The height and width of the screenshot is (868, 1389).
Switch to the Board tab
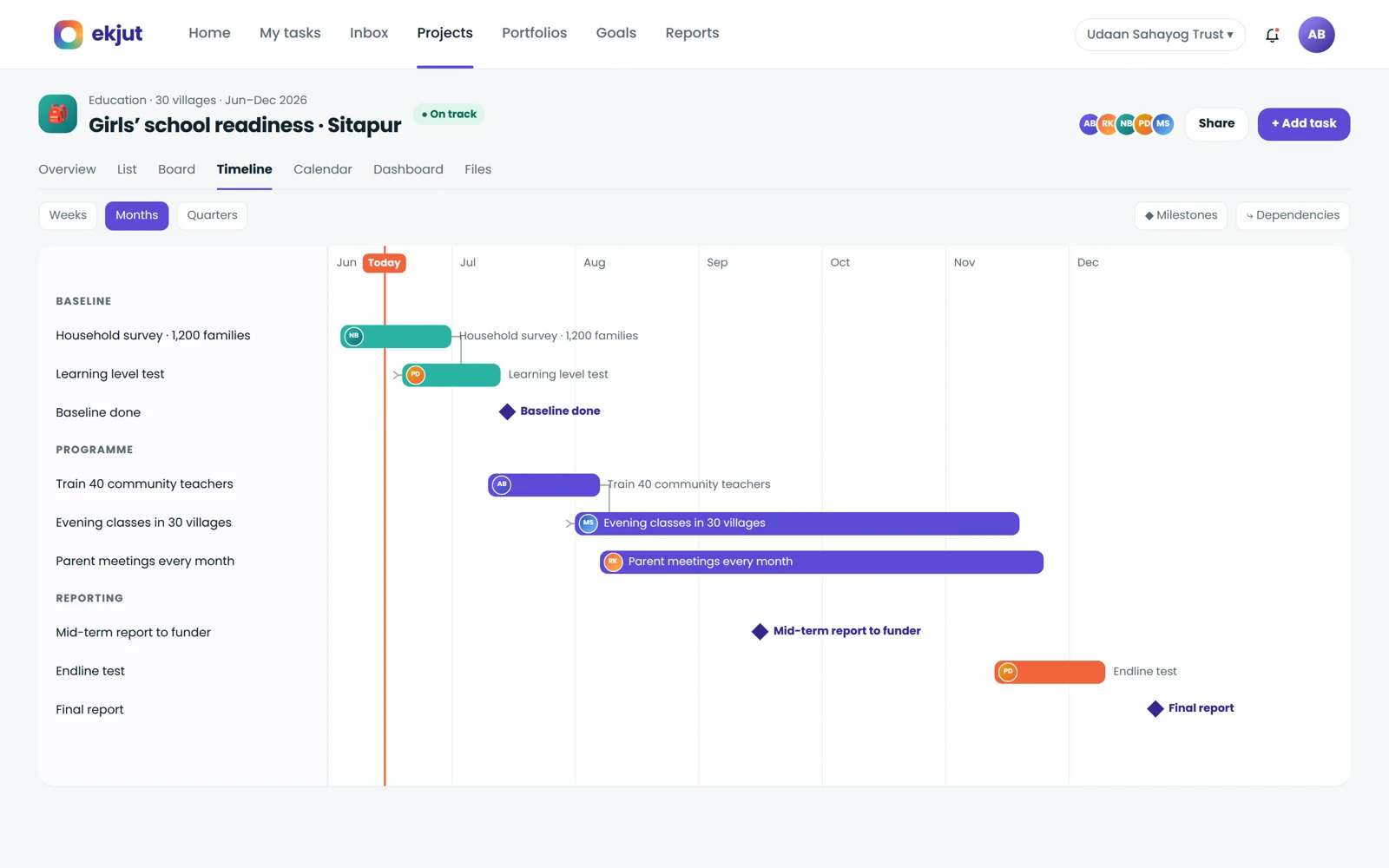point(176,169)
